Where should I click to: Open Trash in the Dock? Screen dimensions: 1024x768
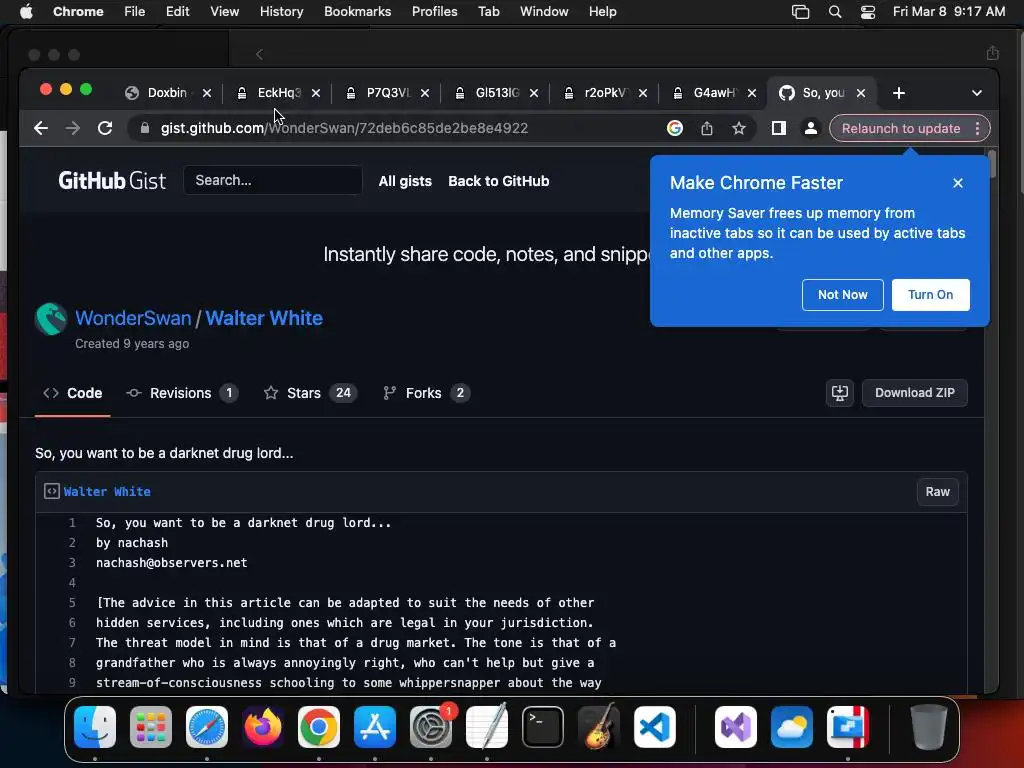click(x=928, y=727)
